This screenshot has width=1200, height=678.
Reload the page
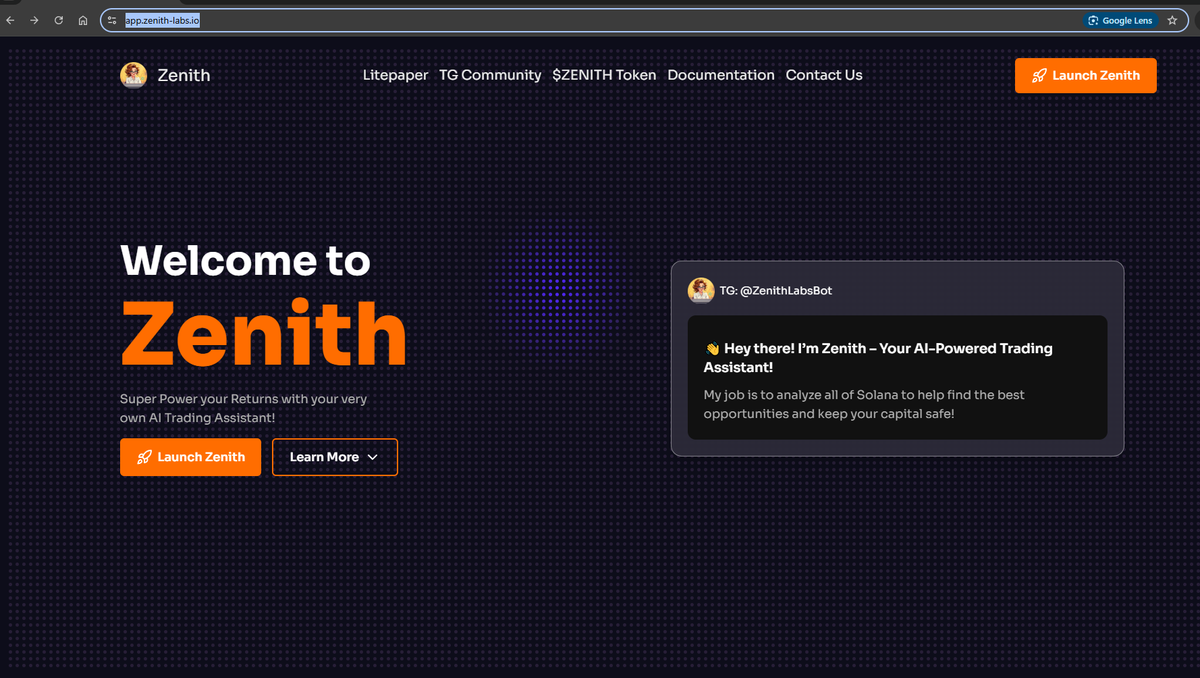pyautogui.click(x=58, y=19)
